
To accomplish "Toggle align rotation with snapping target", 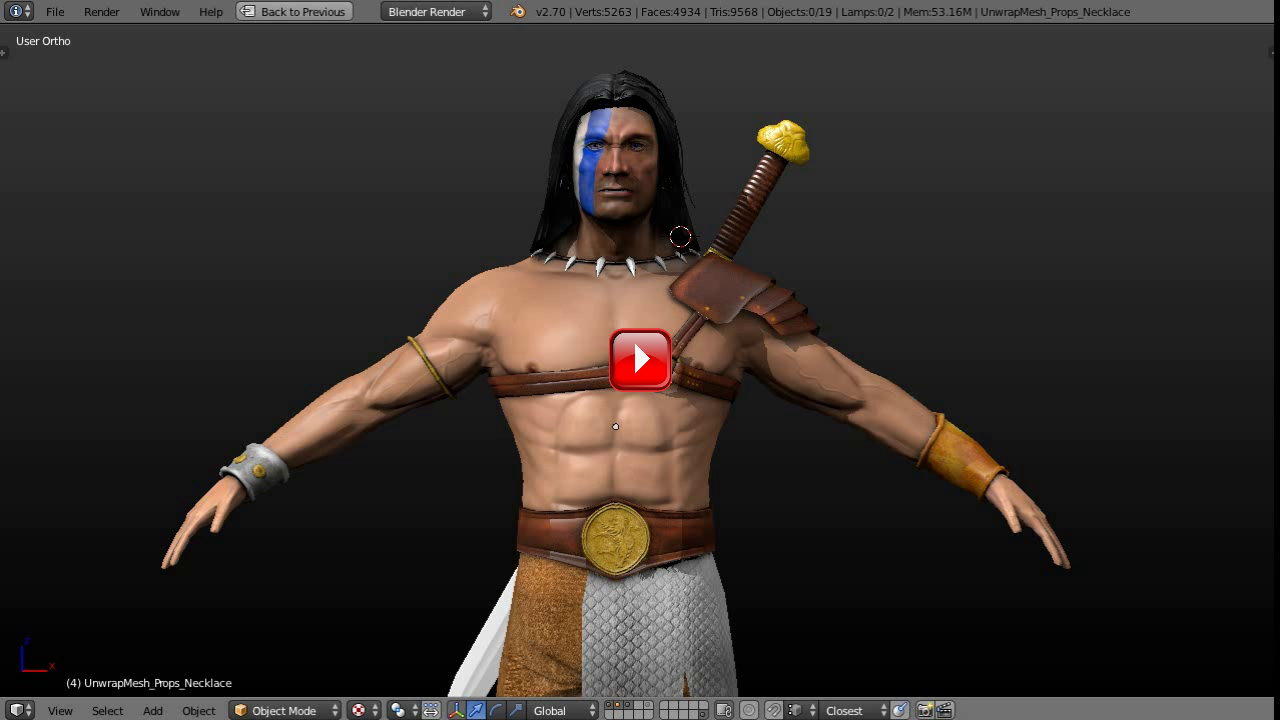I will point(900,710).
